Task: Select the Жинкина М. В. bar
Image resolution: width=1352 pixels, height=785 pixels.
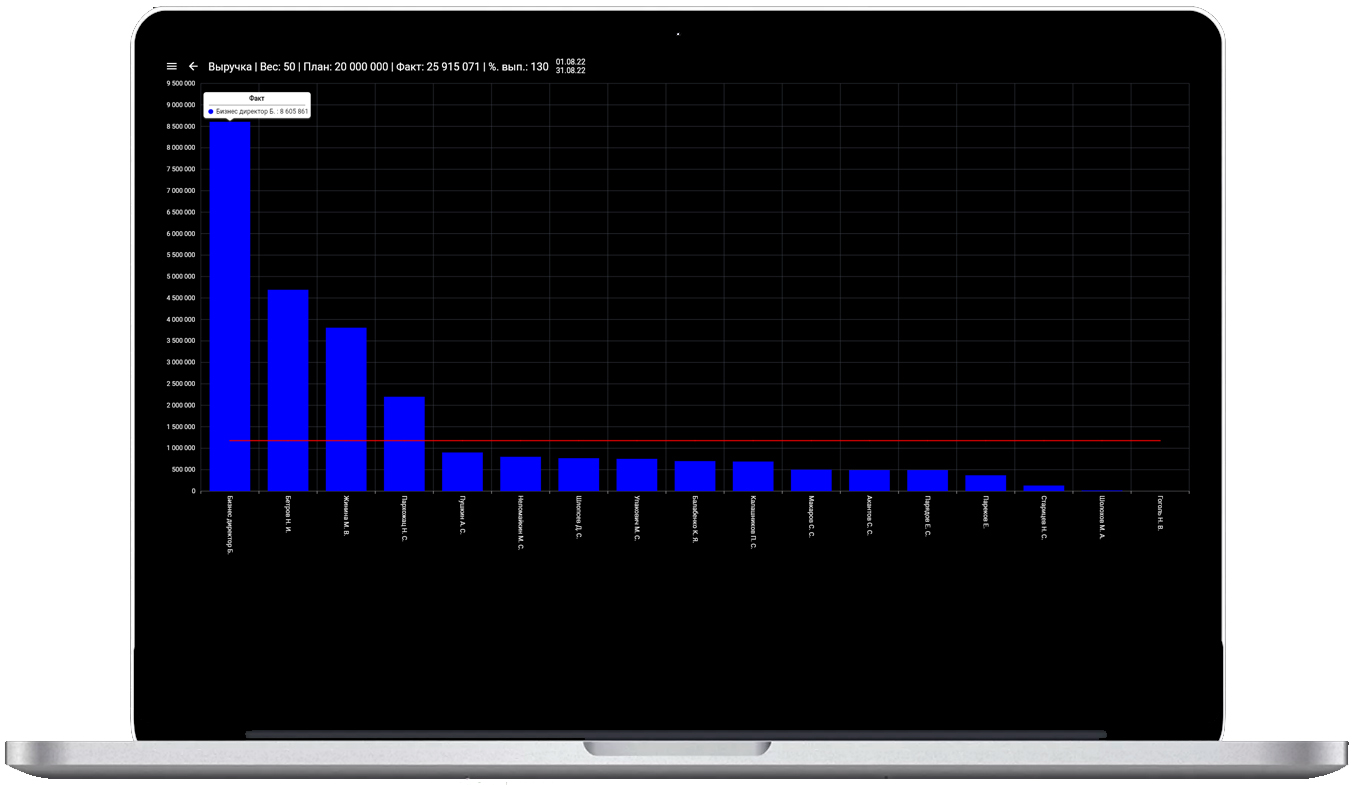Action: [346, 410]
